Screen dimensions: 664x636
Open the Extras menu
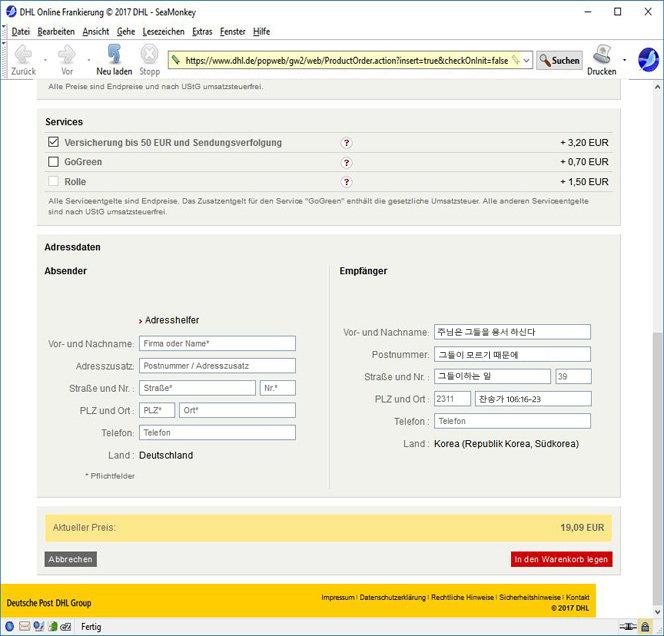point(202,31)
